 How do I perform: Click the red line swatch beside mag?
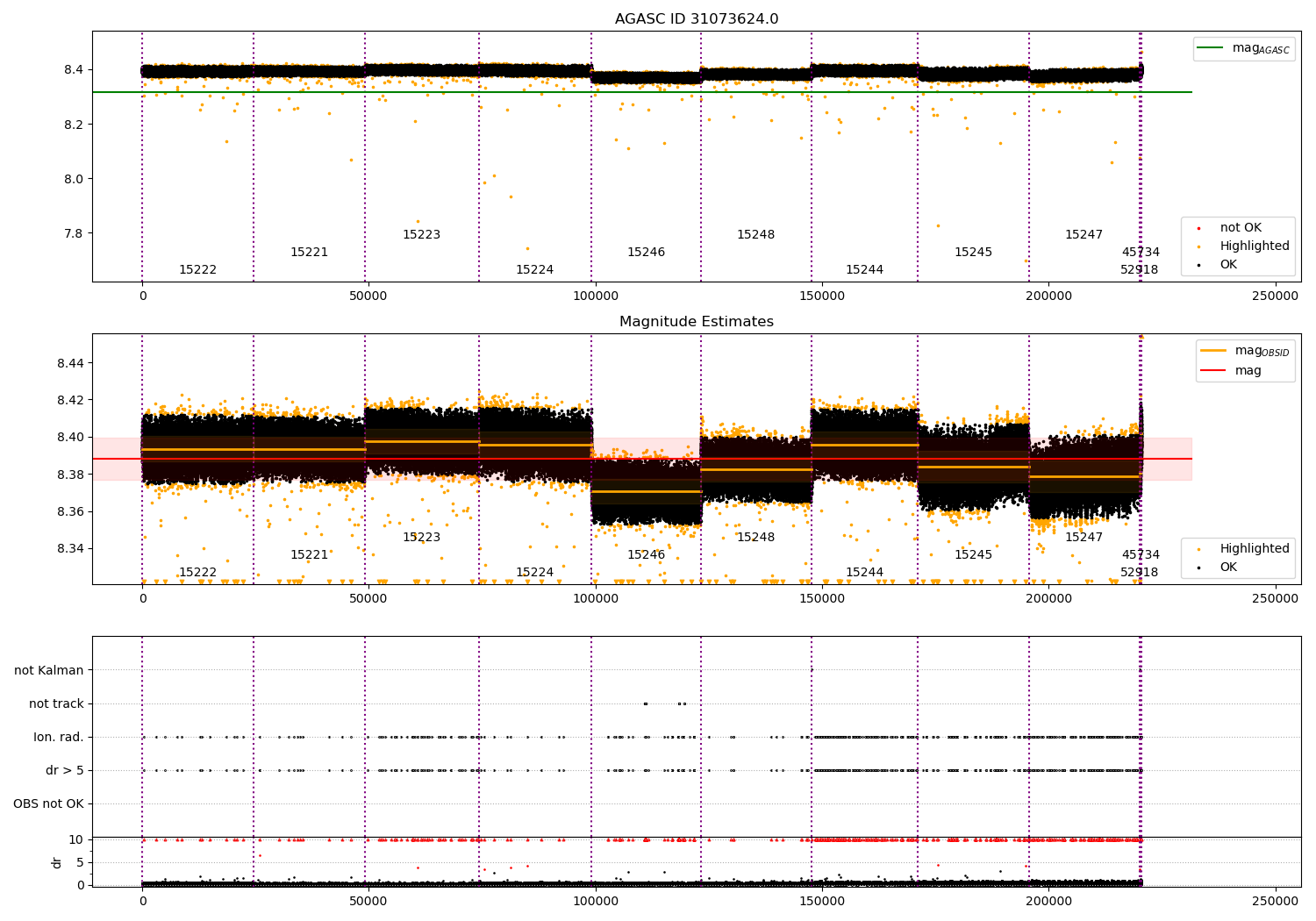pyautogui.click(x=1213, y=371)
